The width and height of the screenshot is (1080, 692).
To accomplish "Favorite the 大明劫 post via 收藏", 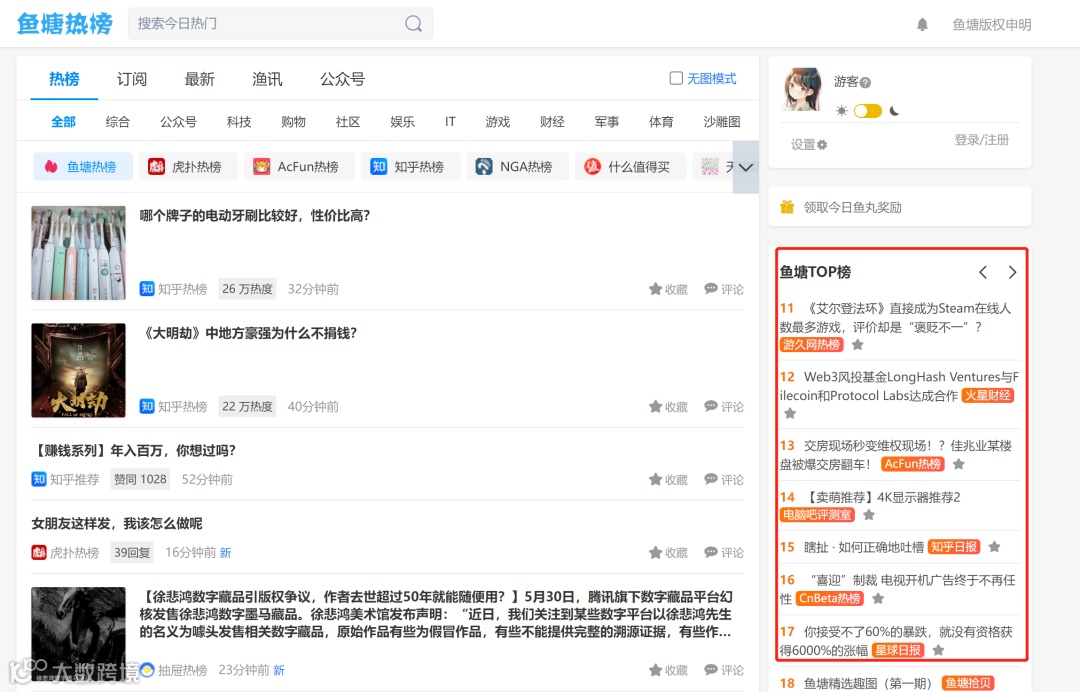I will pyautogui.click(x=668, y=407).
